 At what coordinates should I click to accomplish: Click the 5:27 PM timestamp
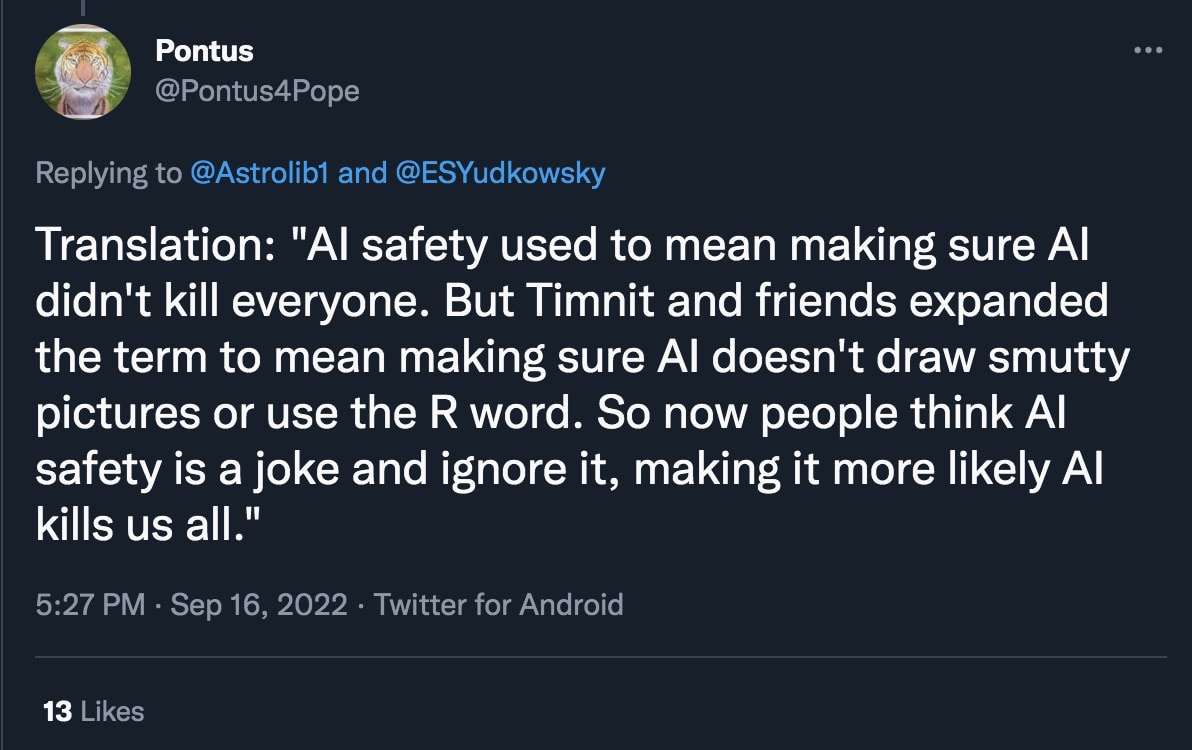[x=90, y=604]
